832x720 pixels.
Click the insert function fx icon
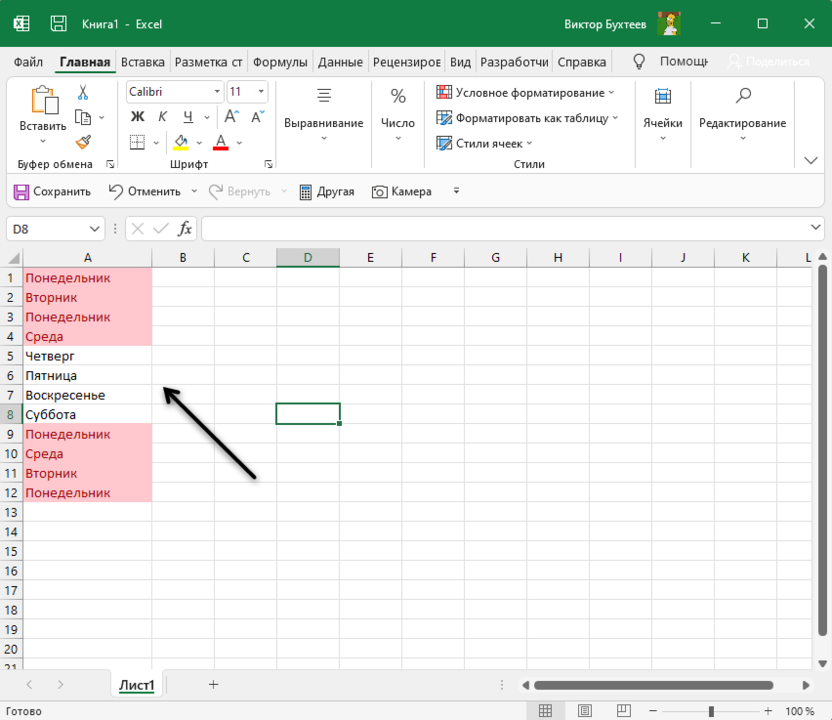tap(185, 229)
